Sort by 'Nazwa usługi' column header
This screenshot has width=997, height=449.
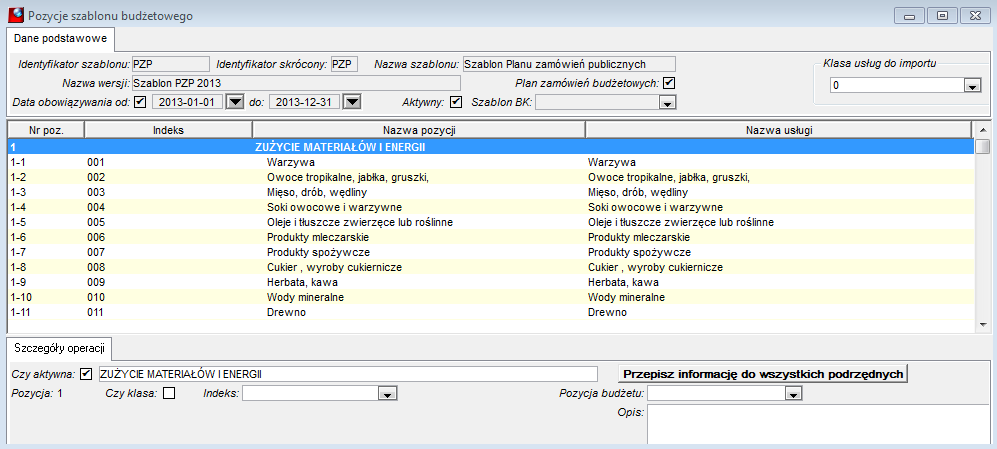(779, 130)
